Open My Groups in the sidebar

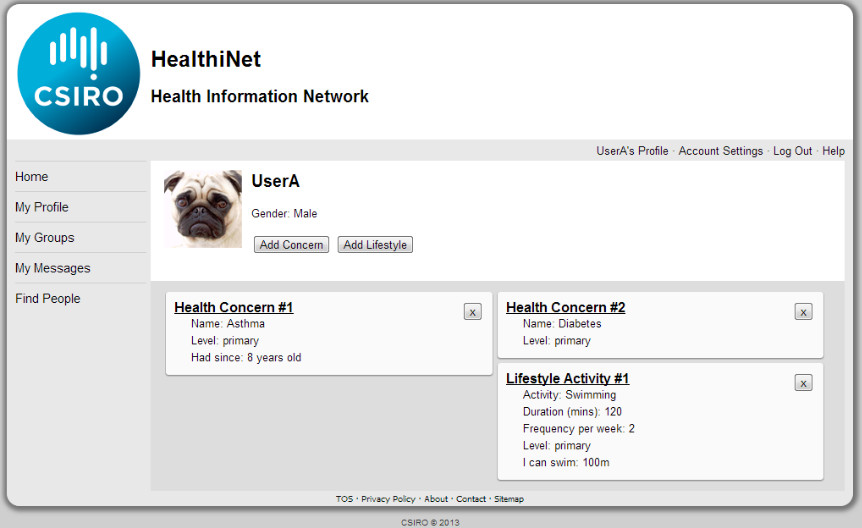pyautogui.click(x=45, y=238)
